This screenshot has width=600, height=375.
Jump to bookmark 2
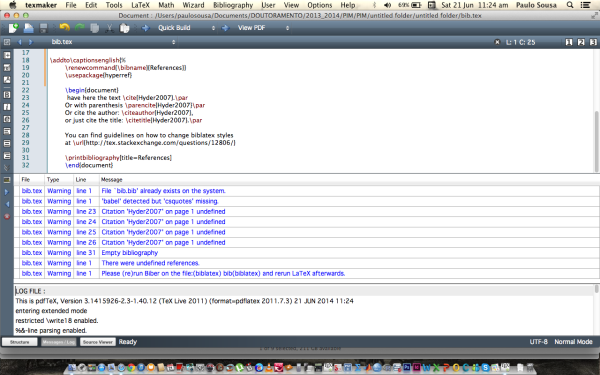coord(581,42)
